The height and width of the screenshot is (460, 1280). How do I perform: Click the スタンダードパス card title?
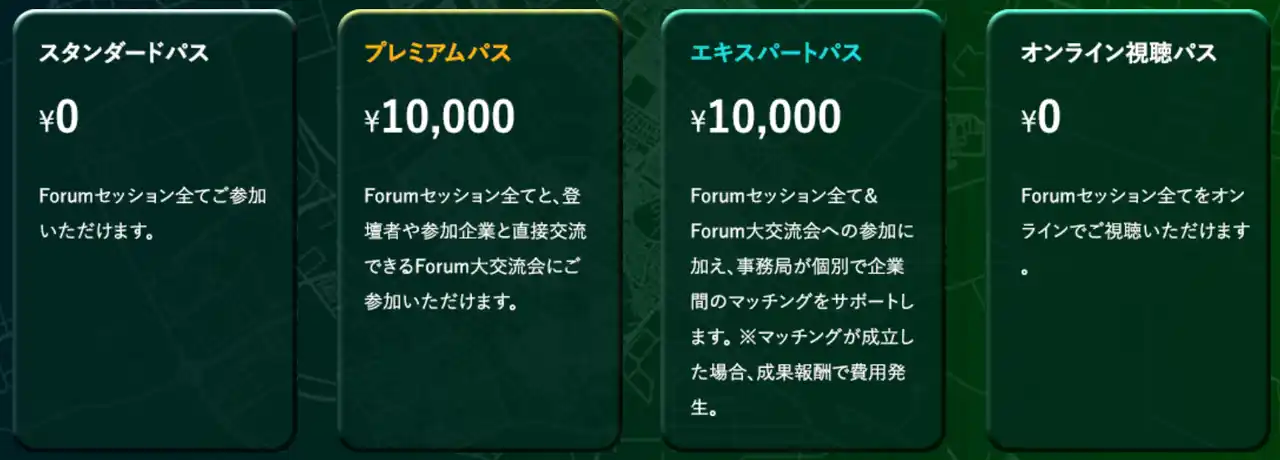pyautogui.click(x=123, y=54)
